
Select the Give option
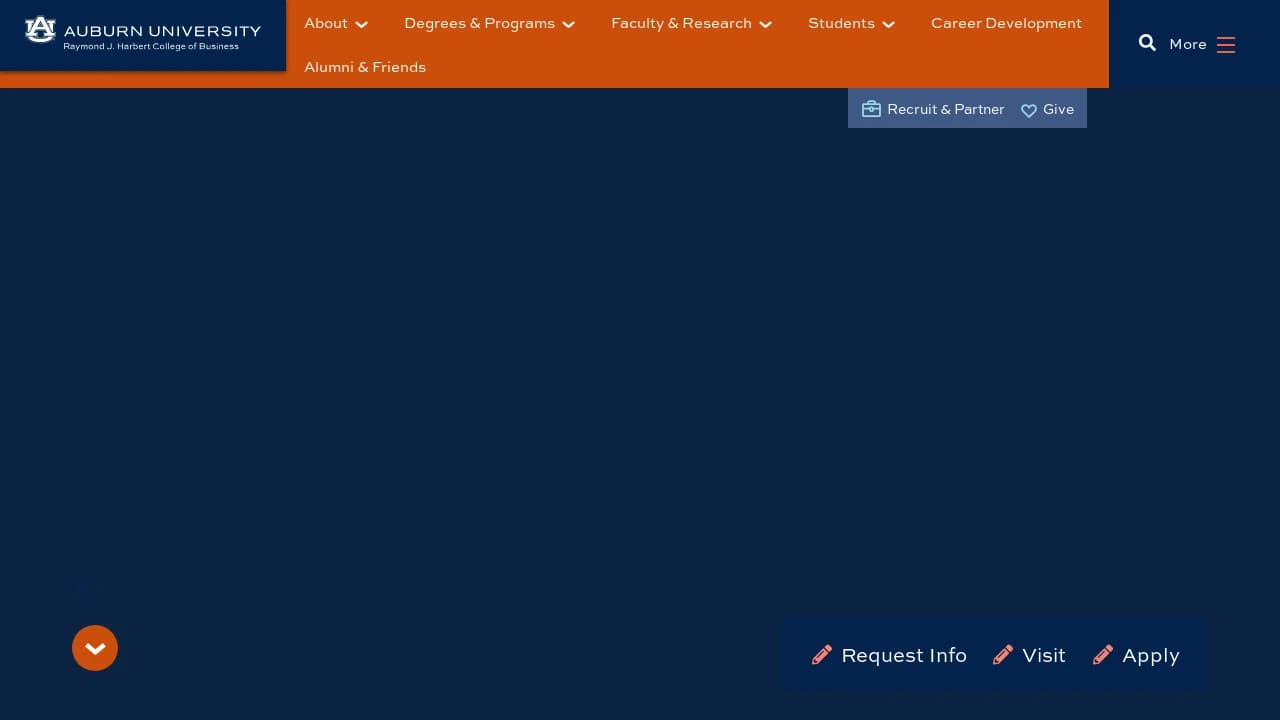[1058, 109]
